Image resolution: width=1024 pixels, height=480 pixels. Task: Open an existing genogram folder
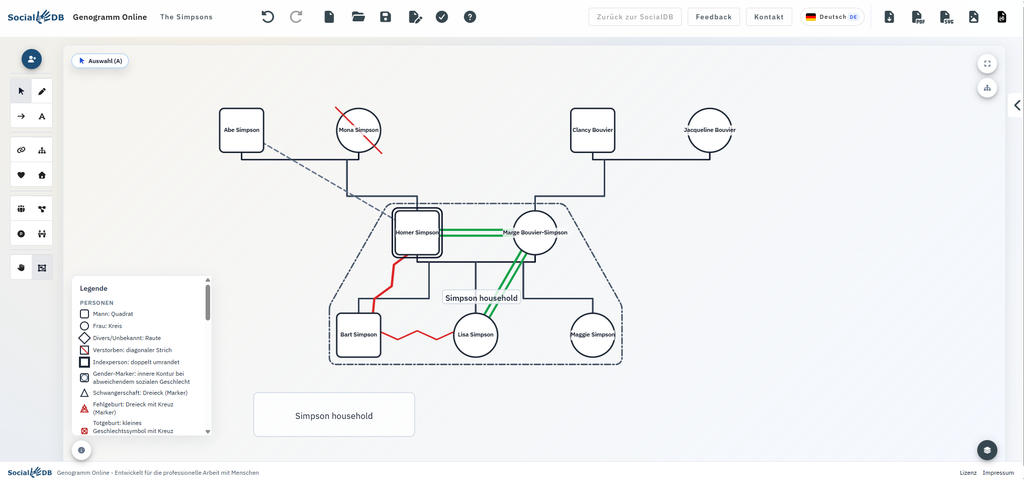357,17
